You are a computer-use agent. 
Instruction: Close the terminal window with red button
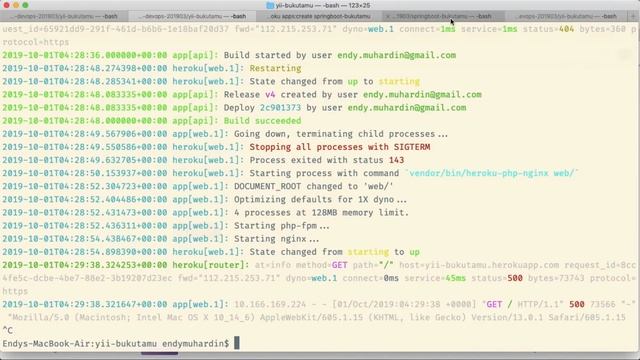click(x=6, y=5)
